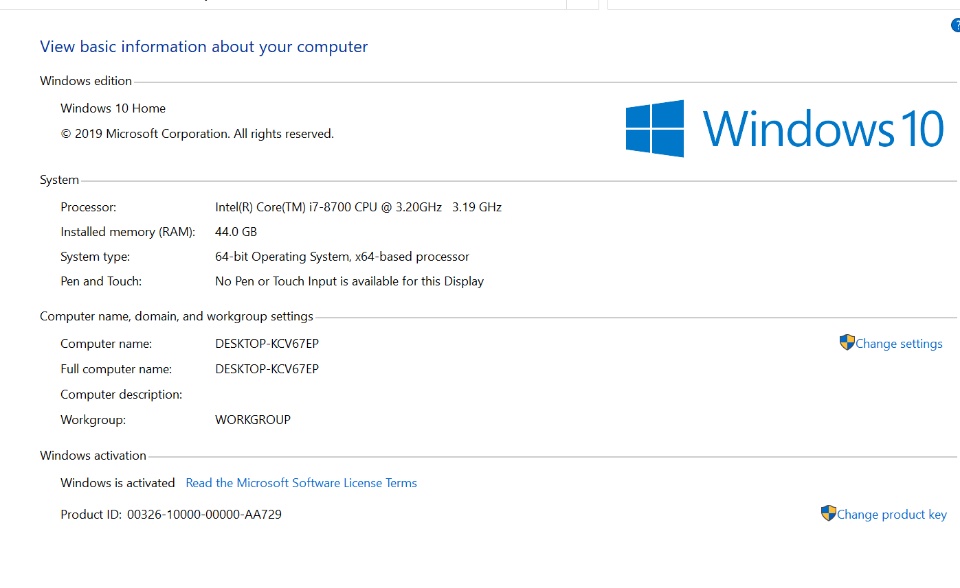Screen dimensions: 960x588
Task: Click the shield icon beside Change product key
Action: pos(828,513)
